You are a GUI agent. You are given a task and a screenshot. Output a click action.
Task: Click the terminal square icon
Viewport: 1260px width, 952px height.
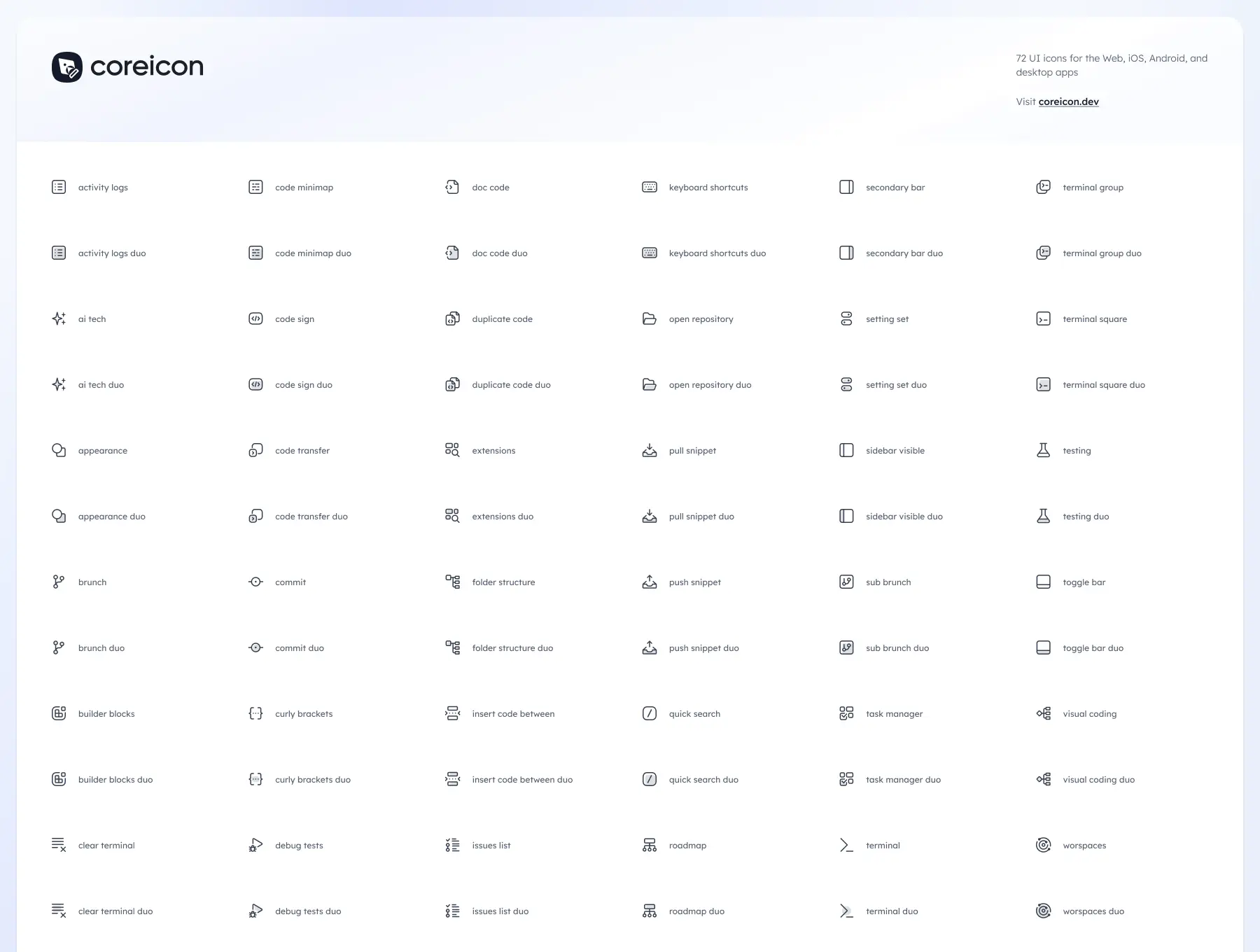coord(1043,318)
